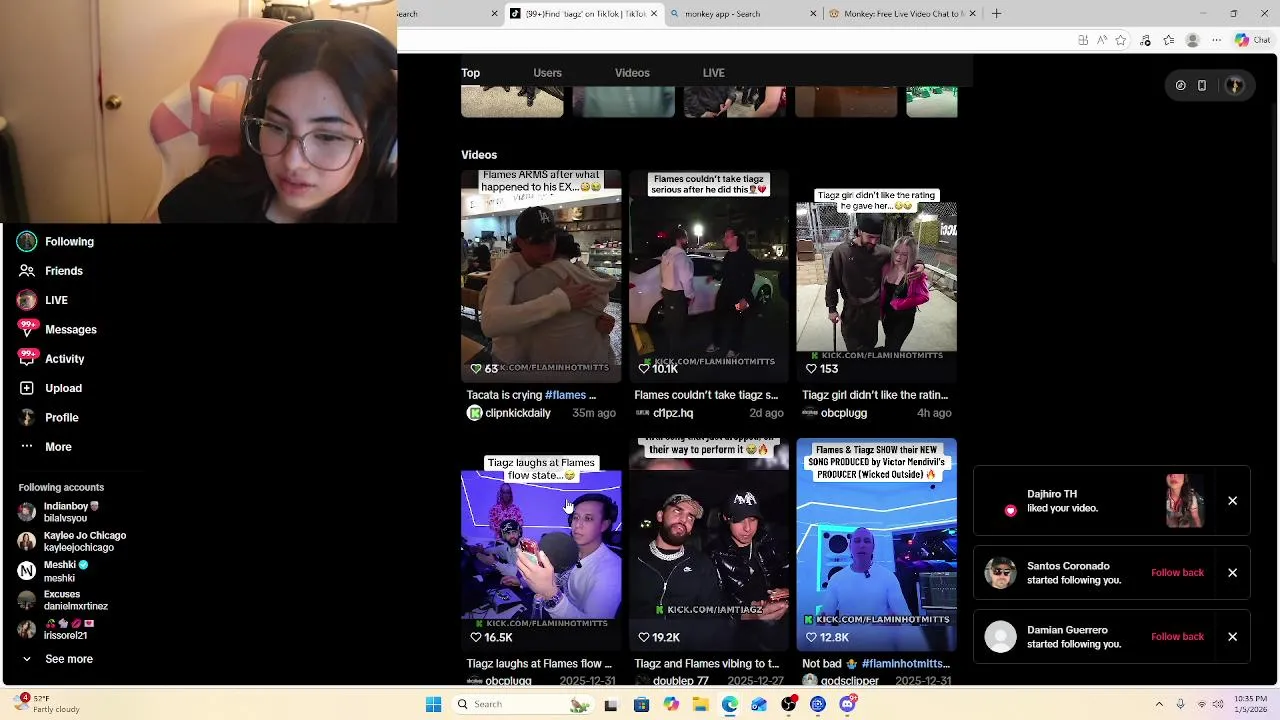Viewport: 1280px width, 720px height.
Task: Click the taskbar Search box
Action: (x=523, y=704)
